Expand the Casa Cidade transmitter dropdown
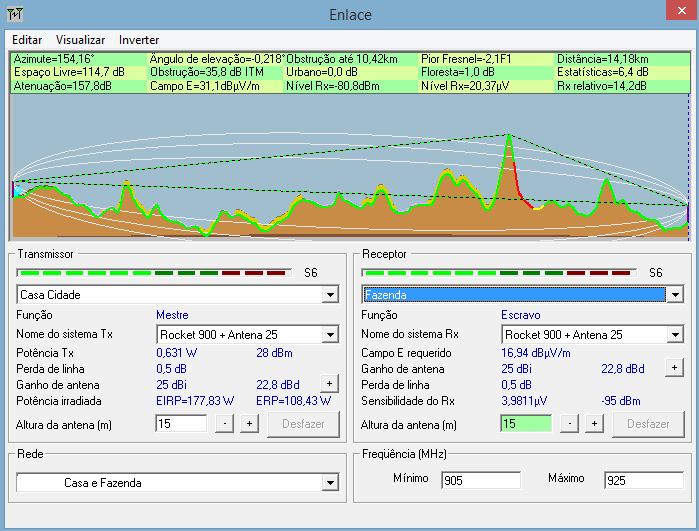Viewport: 699px width, 531px height. coord(330,295)
